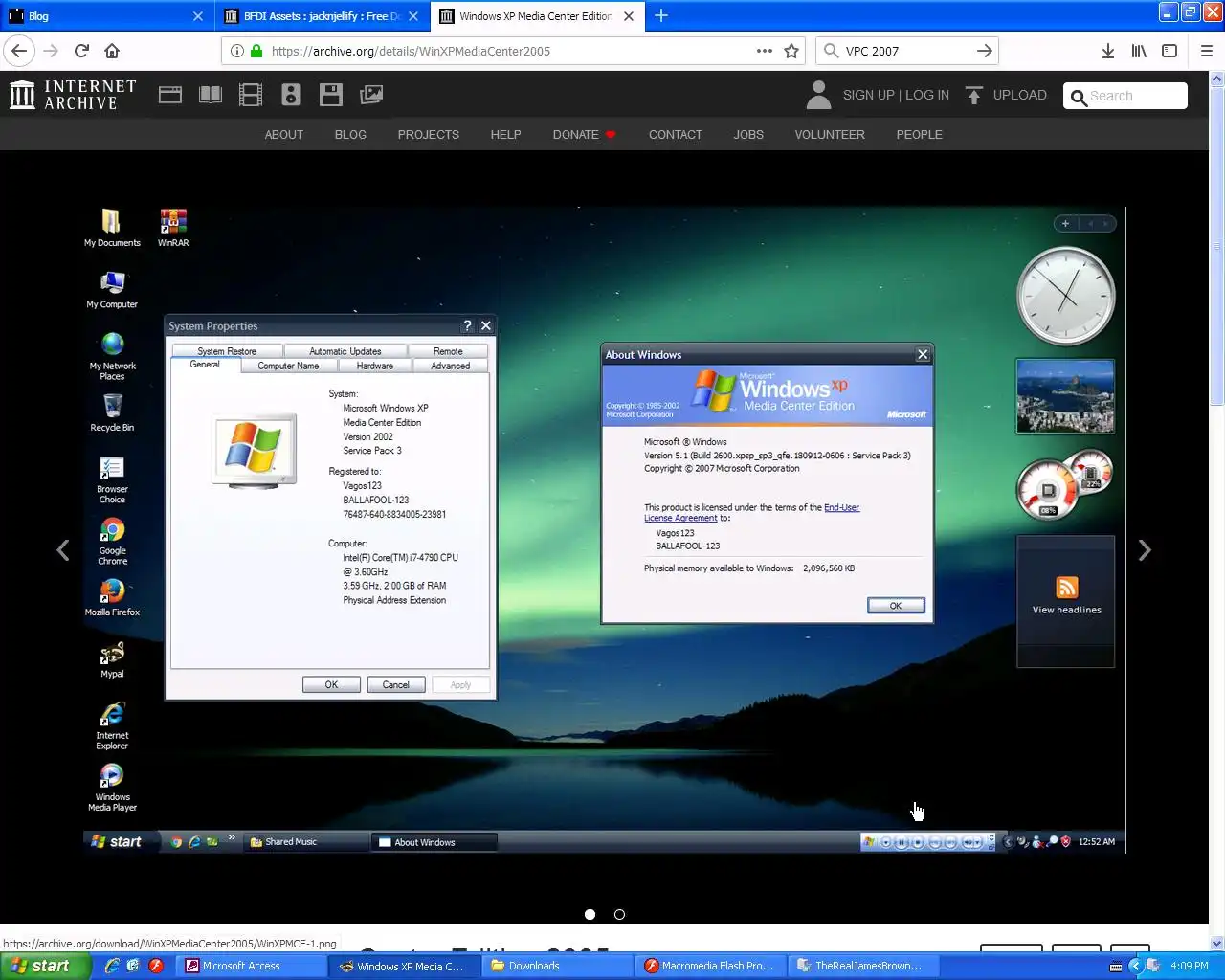
Task: Bookmark this page with the star icon
Action: [791, 51]
